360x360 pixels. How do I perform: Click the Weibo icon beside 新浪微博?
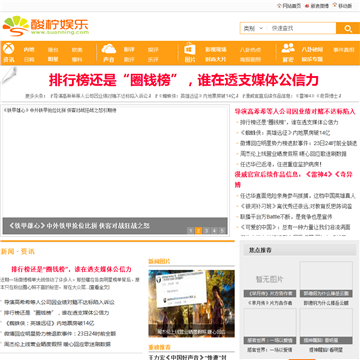[307, 6]
